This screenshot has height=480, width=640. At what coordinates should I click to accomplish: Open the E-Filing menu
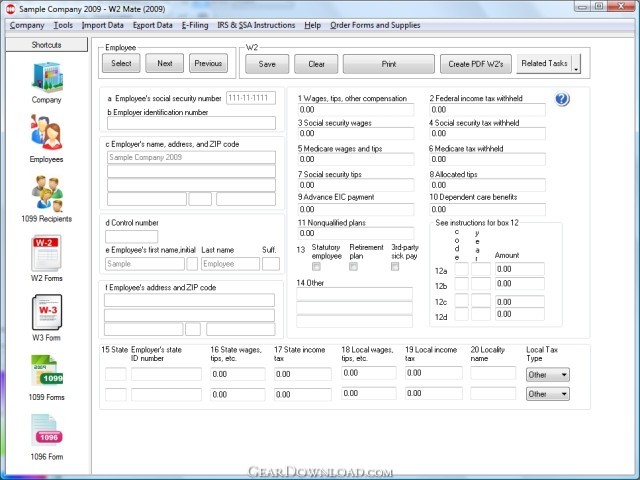pos(195,25)
